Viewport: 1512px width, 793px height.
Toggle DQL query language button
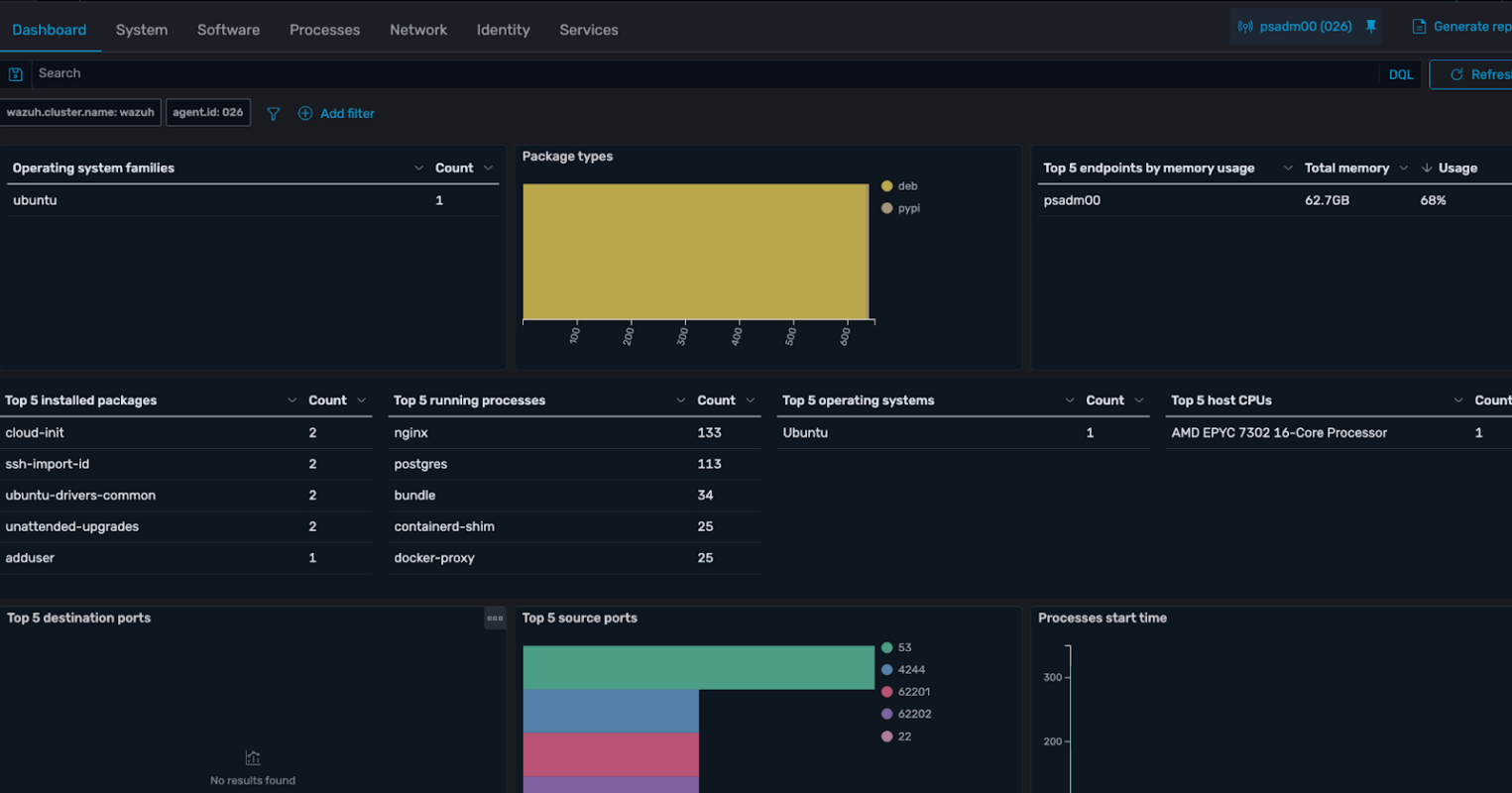pos(1400,74)
